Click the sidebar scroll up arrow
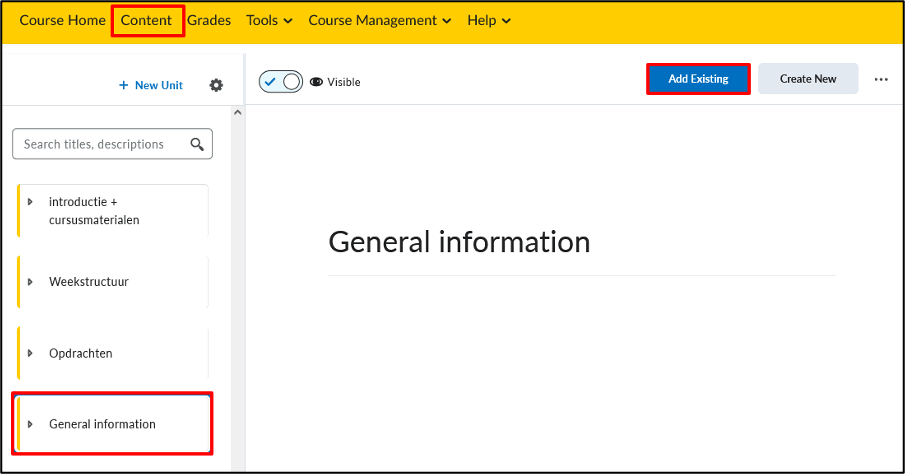This screenshot has width=906, height=474. [237, 113]
